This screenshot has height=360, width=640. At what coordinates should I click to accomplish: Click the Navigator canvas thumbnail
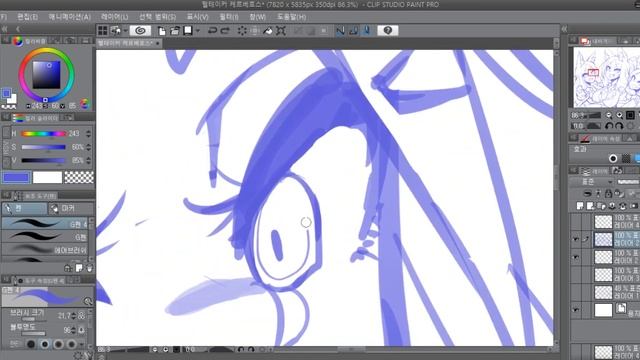(x=607, y=78)
